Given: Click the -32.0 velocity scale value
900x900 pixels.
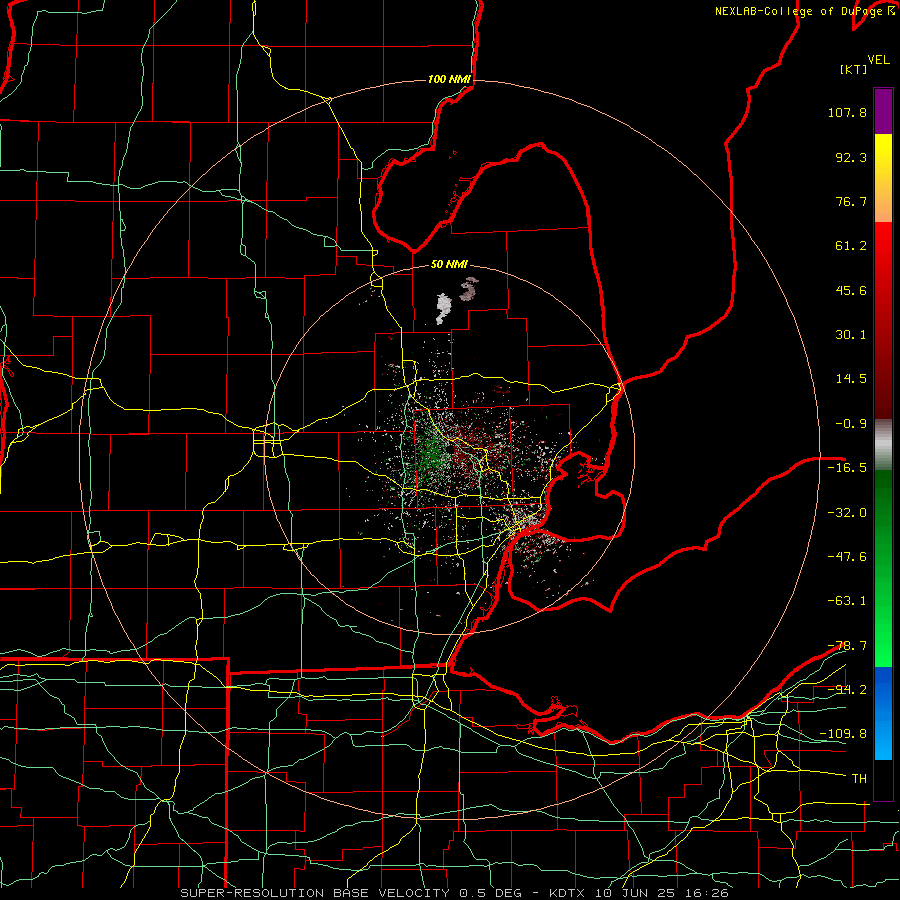Looking at the screenshot, I should (x=847, y=513).
